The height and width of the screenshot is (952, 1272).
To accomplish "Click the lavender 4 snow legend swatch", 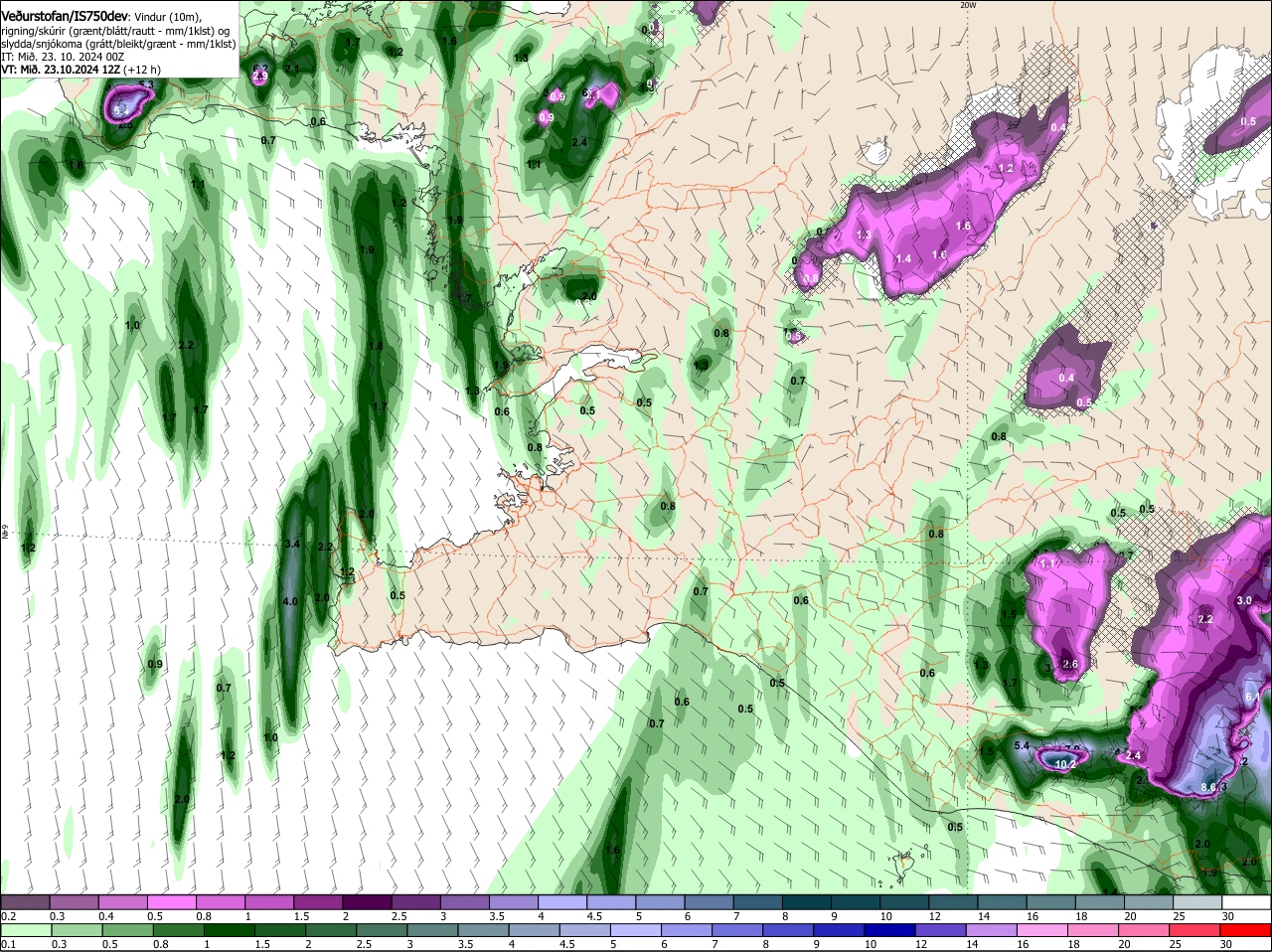I will [564, 901].
